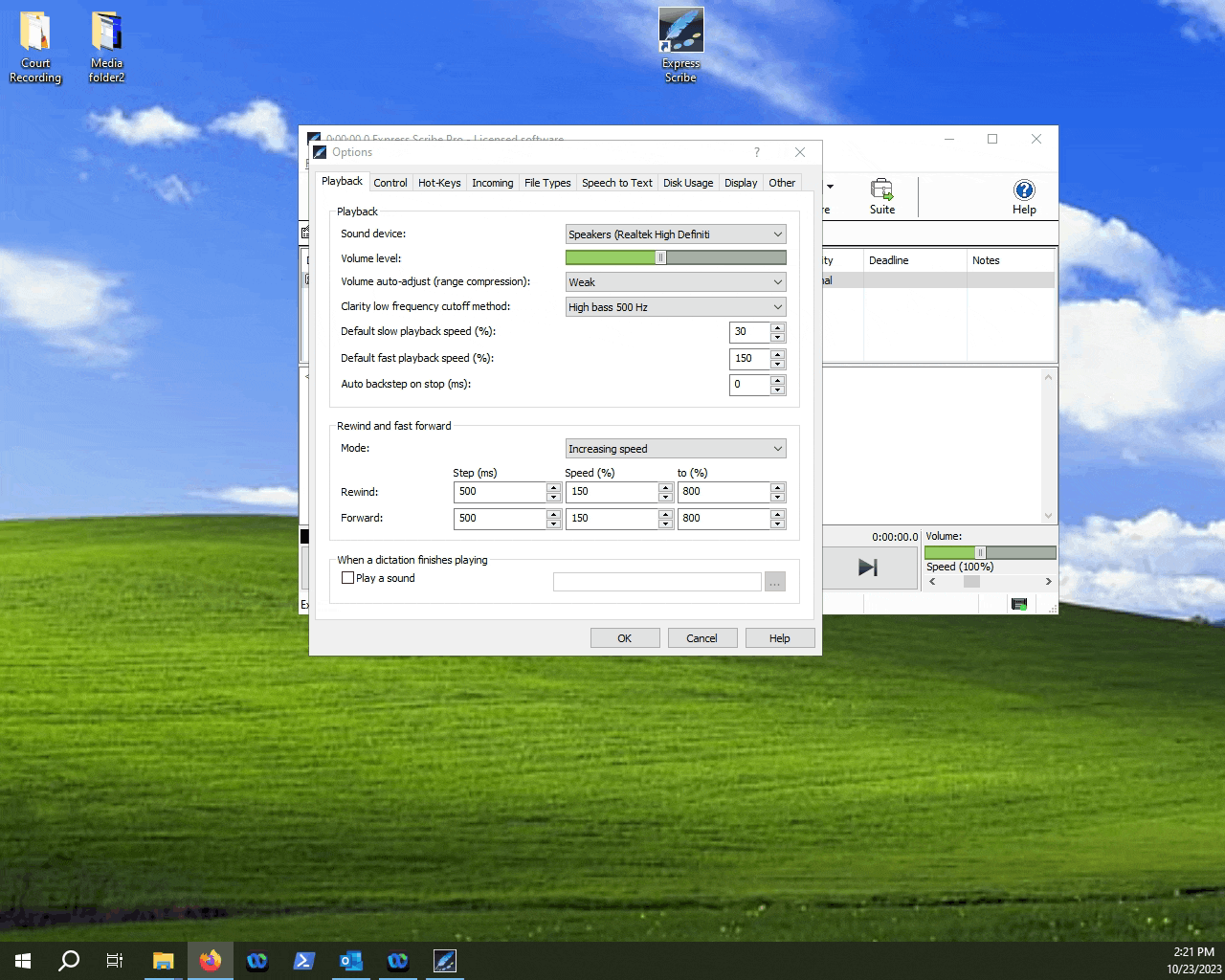This screenshot has height=980, width=1225.
Task: Launch Firefox from the taskbar
Action: 211,961
